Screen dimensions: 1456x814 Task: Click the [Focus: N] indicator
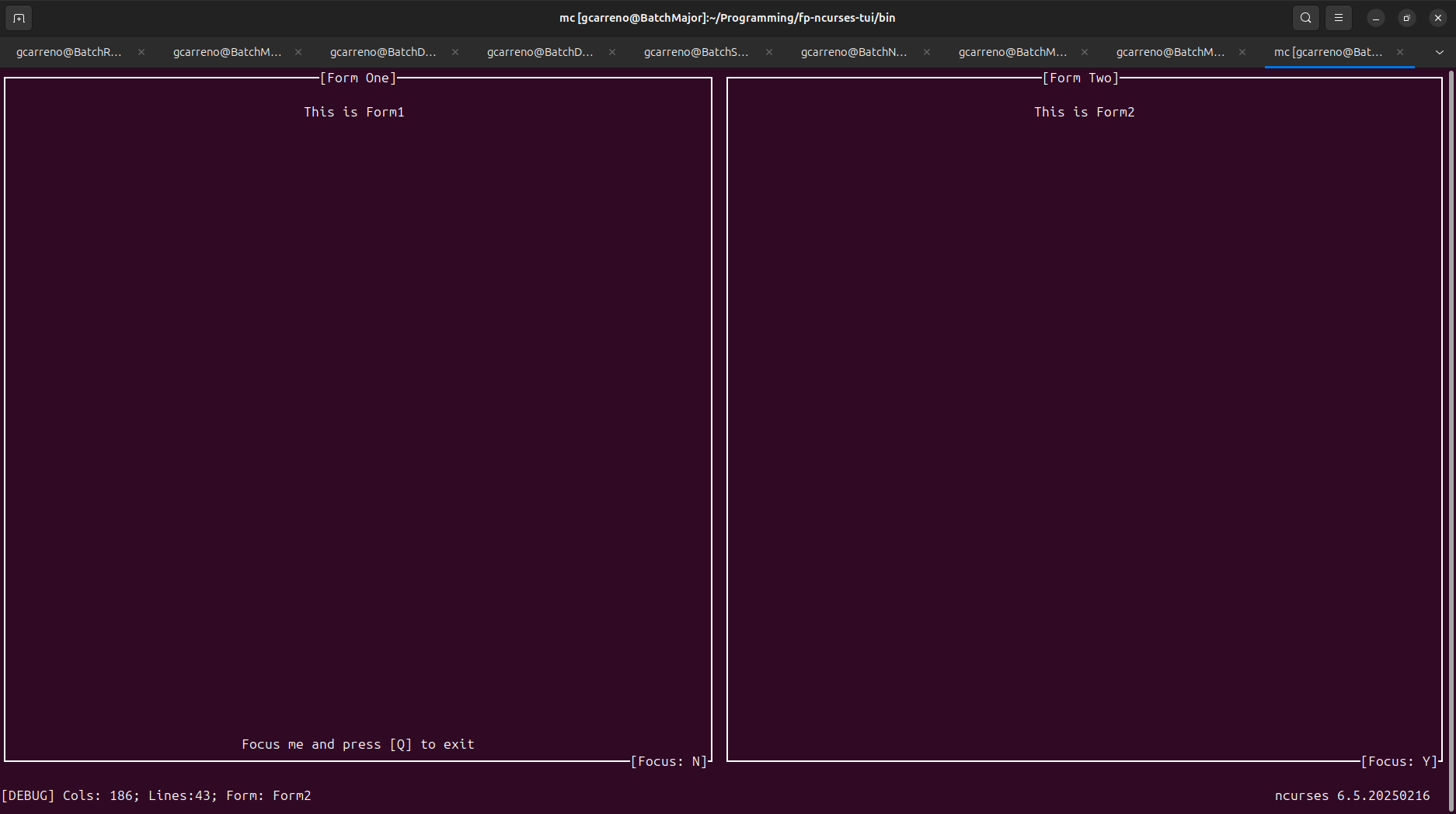(669, 761)
